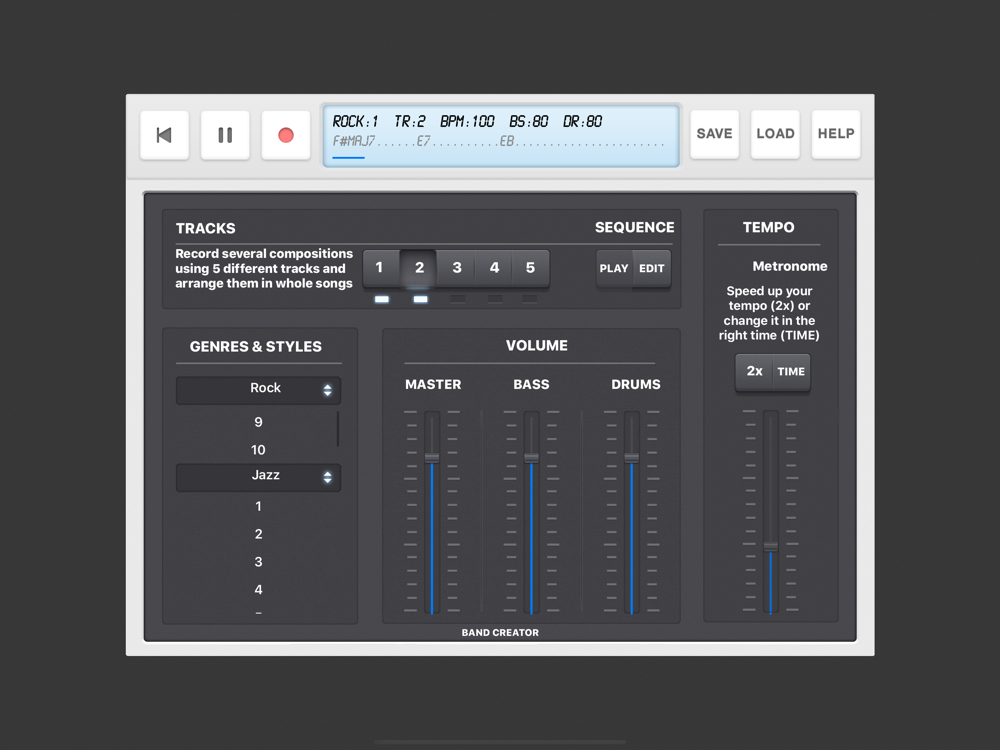The width and height of the screenshot is (1000, 750).
Task: Start recording with the red record button
Action: pyautogui.click(x=286, y=135)
